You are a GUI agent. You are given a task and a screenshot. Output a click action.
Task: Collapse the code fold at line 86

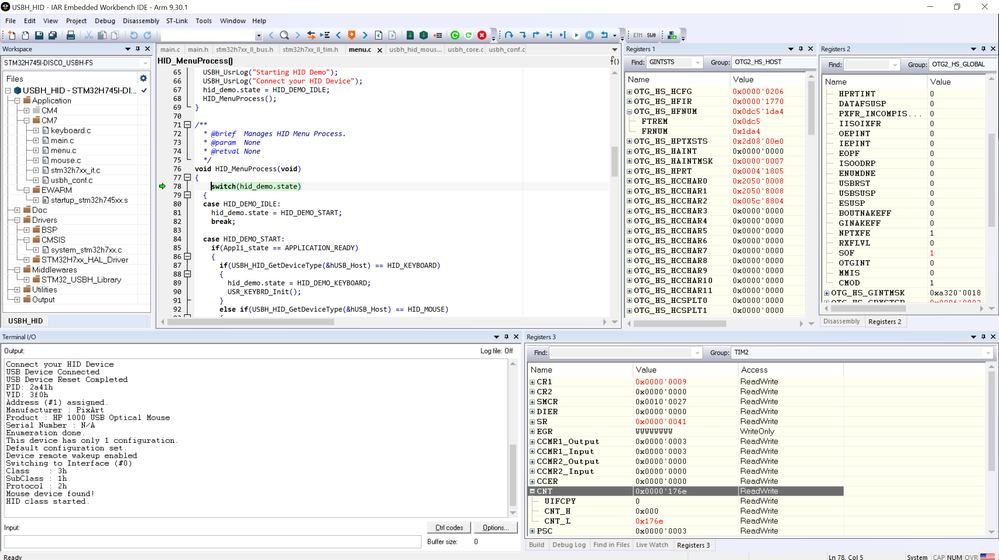[x=187, y=256]
